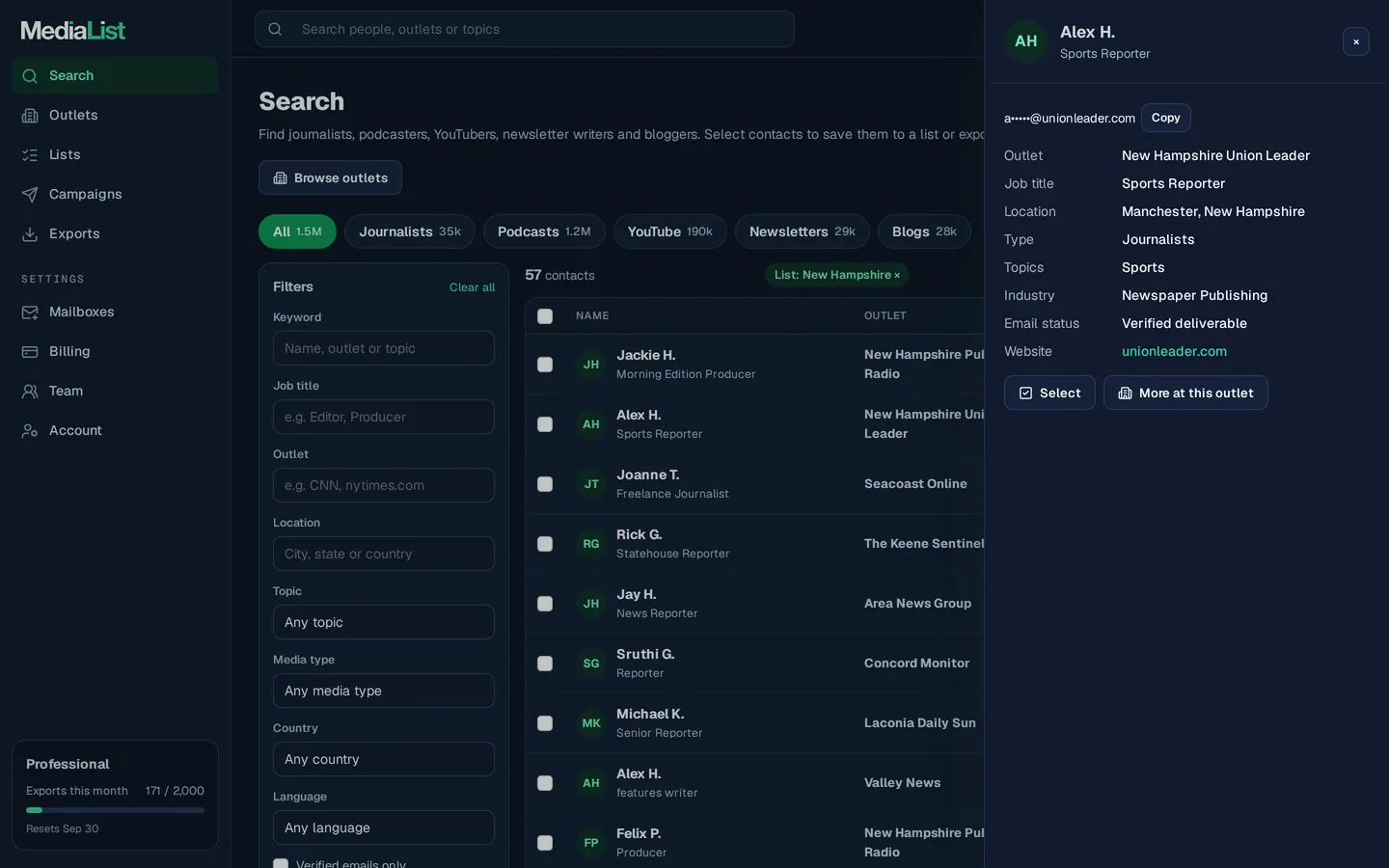Click Clear all filters link
Screen dimensions: 1389x868
point(472,287)
